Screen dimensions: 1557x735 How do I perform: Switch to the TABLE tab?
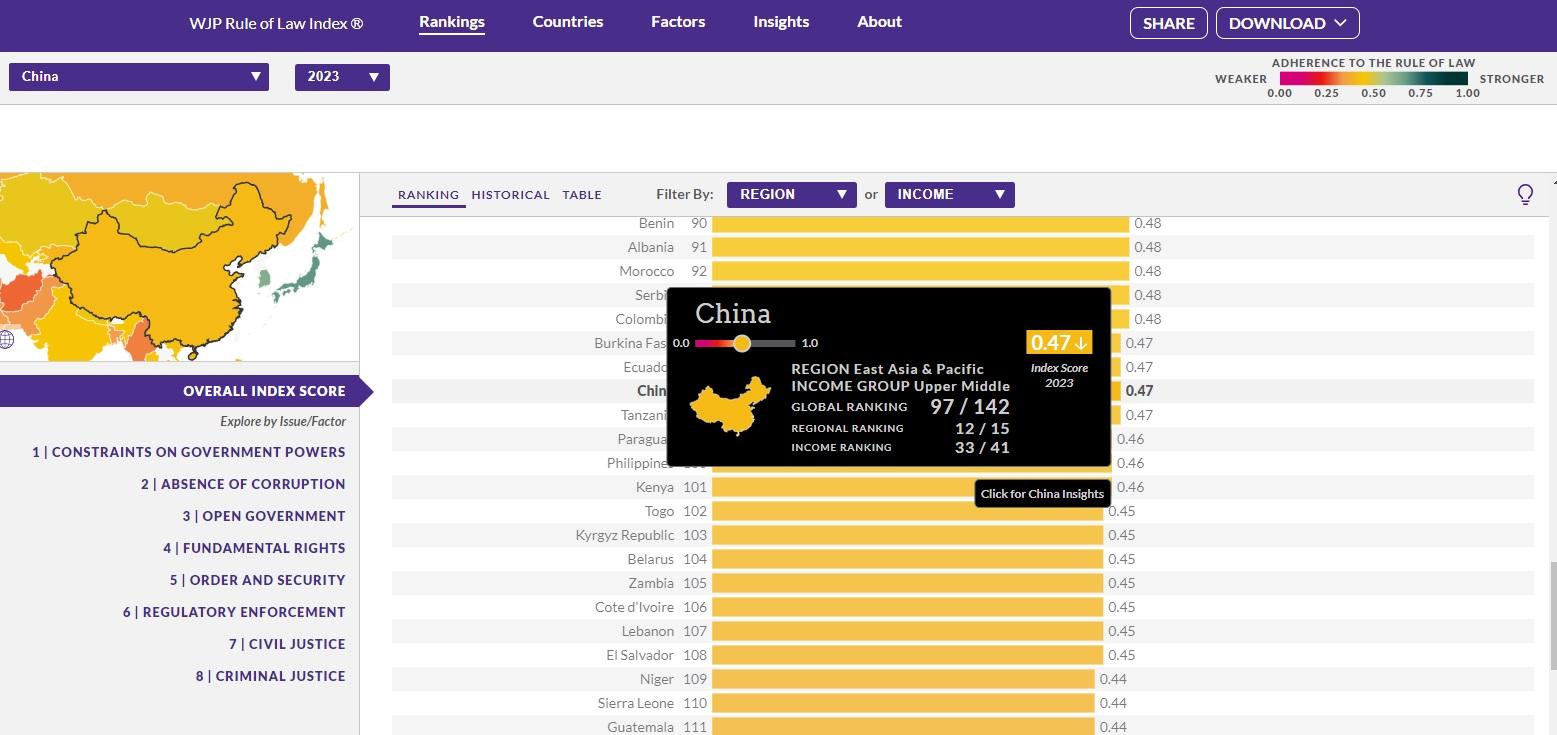(x=582, y=195)
